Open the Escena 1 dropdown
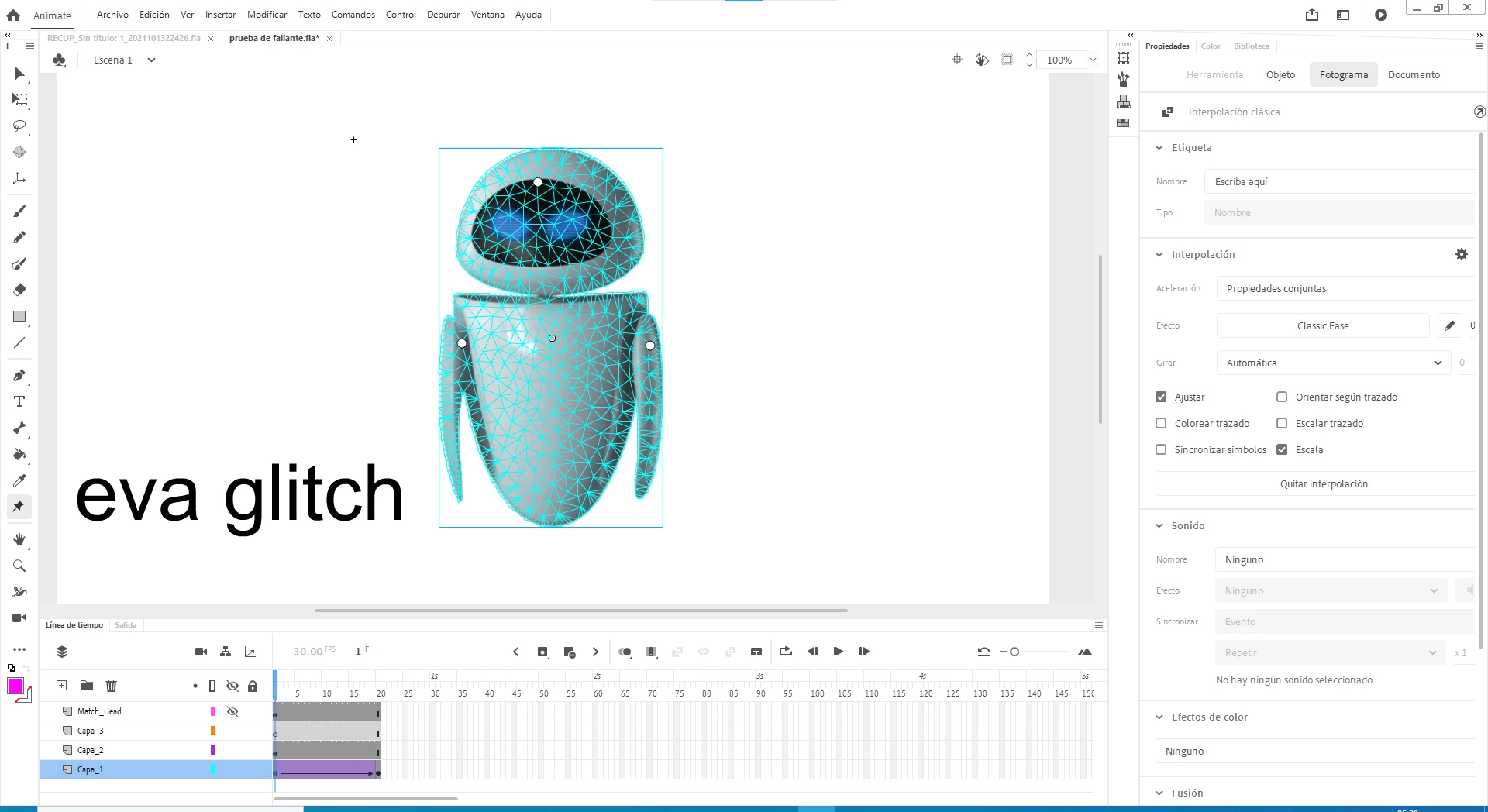This screenshot has height=812, width=1488. [151, 60]
